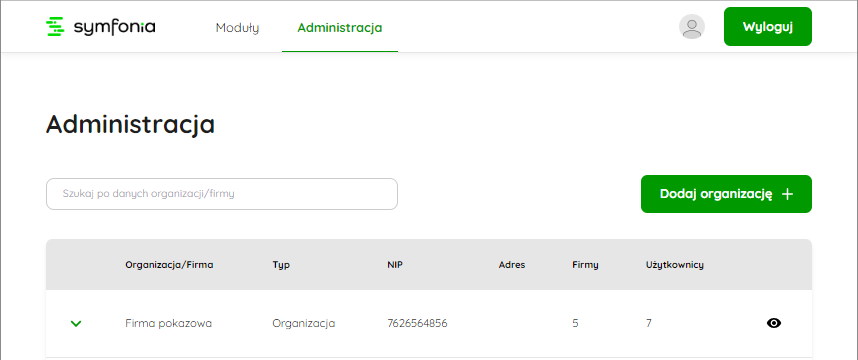Select the Firma pokazowa name cell
858x360 pixels.
point(169,323)
